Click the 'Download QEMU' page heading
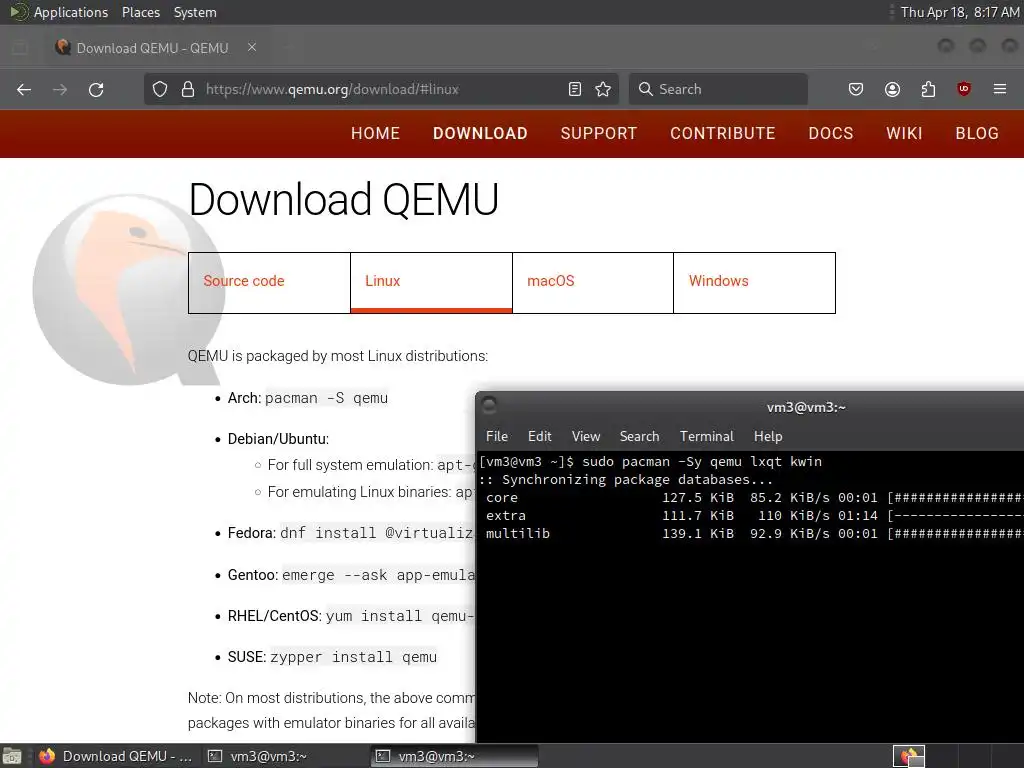Viewport: 1024px width, 768px height. (x=344, y=199)
